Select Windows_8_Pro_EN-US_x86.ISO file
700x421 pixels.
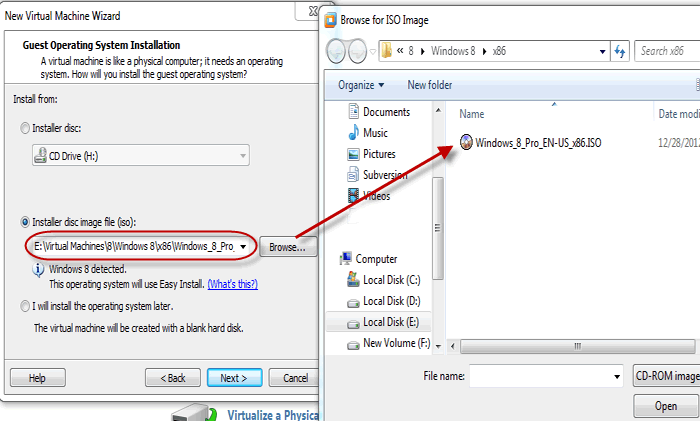[538, 142]
